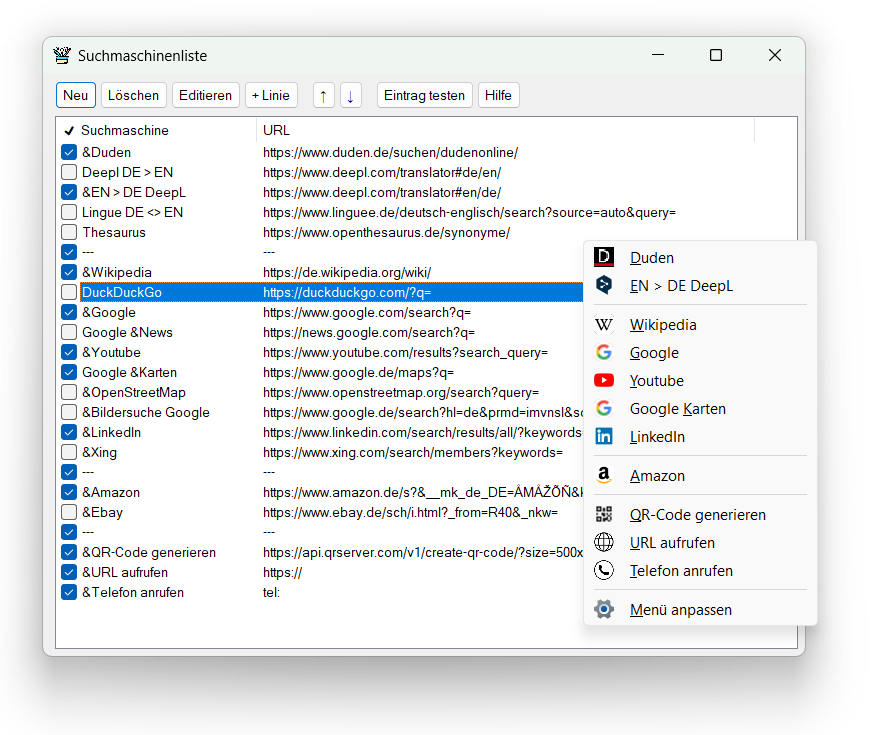This screenshot has height=735, width=877.
Task: Open Wikipedia from the popup menu
Action: [700, 324]
